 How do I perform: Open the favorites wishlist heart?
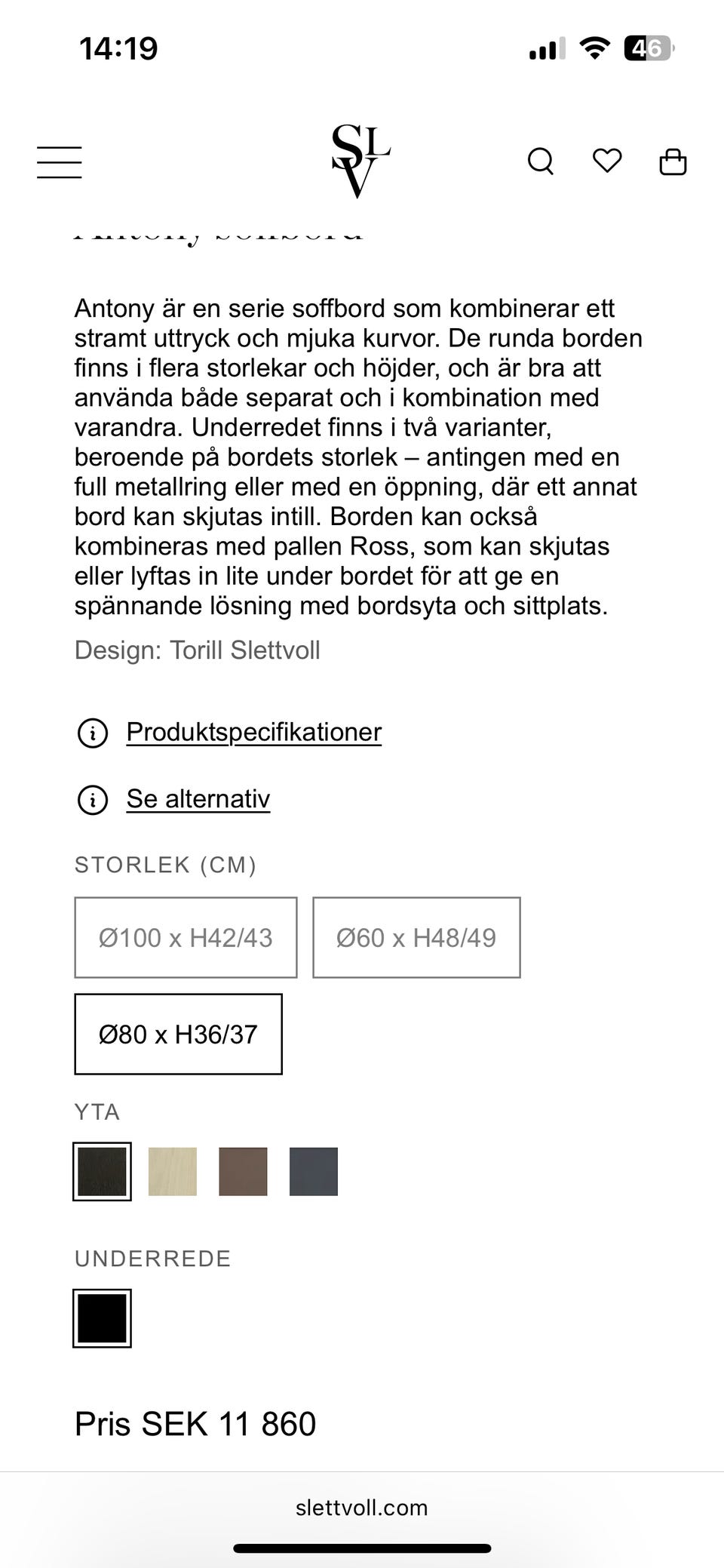pyautogui.click(x=608, y=161)
